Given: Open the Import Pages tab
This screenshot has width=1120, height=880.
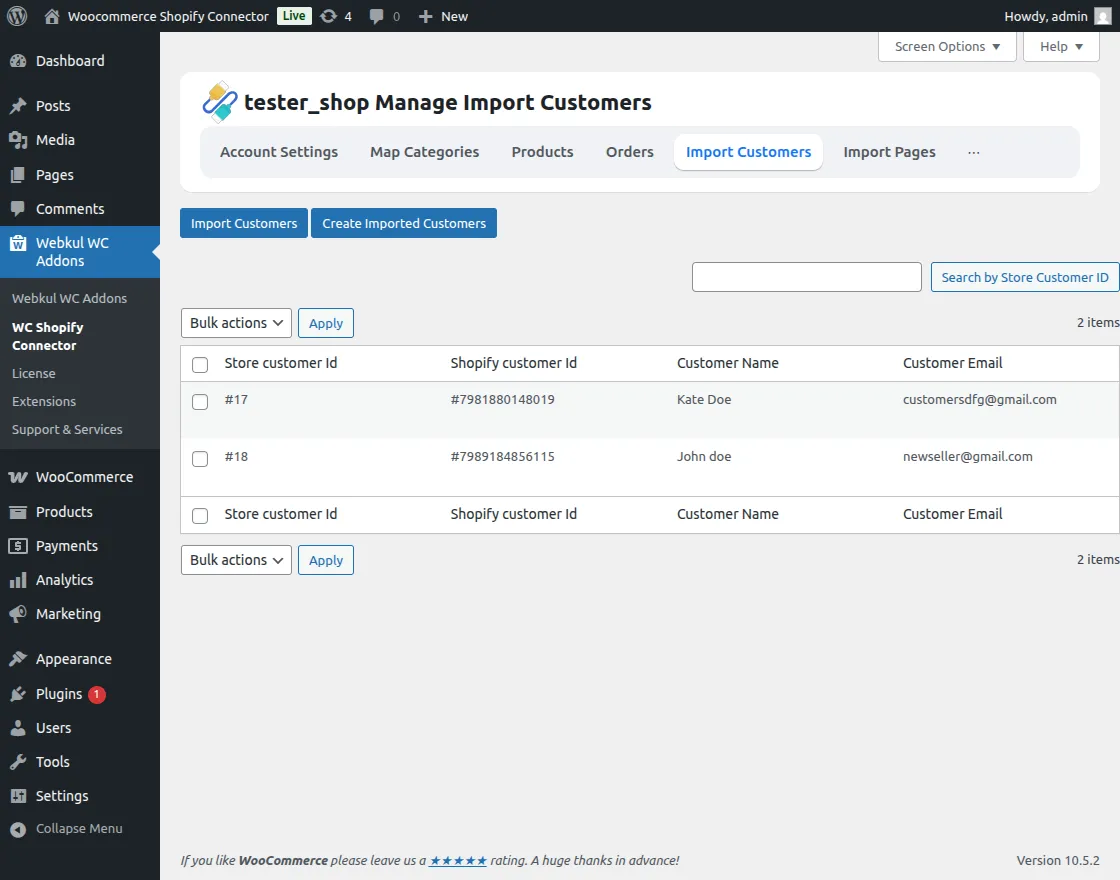Looking at the screenshot, I should (x=889, y=152).
